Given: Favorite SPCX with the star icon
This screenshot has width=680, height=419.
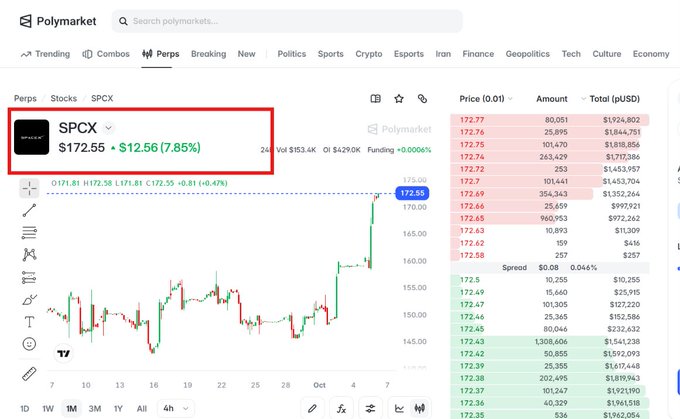Looking at the screenshot, I should 399,99.
